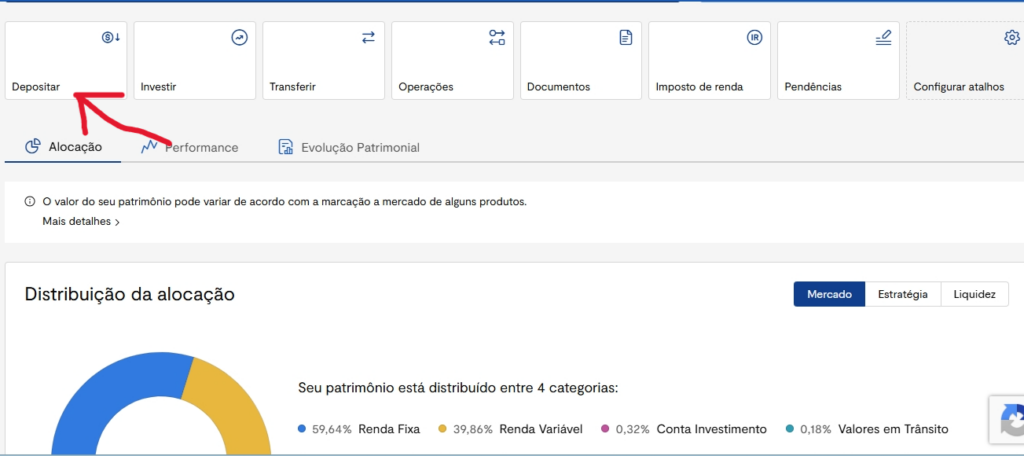Click the Valores em Trânsito label
This screenshot has height=456, width=1024.
(x=893, y=429)
